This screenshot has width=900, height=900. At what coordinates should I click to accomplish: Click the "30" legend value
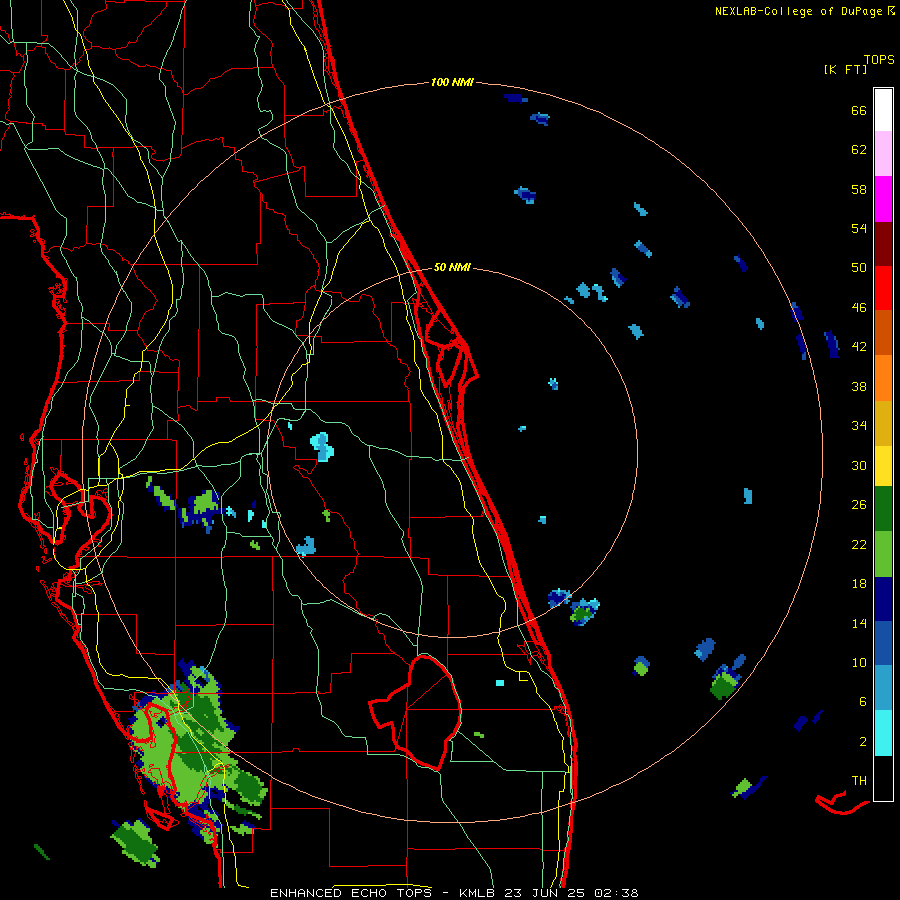[x=859, y=465]
